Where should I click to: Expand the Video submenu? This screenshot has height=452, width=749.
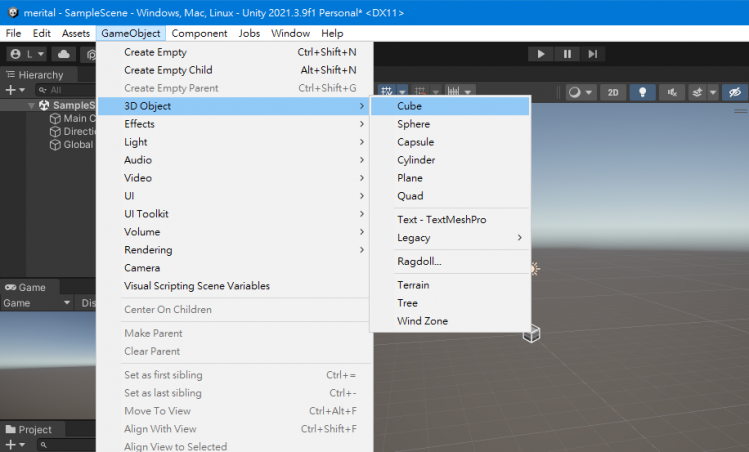coord(234,178)
